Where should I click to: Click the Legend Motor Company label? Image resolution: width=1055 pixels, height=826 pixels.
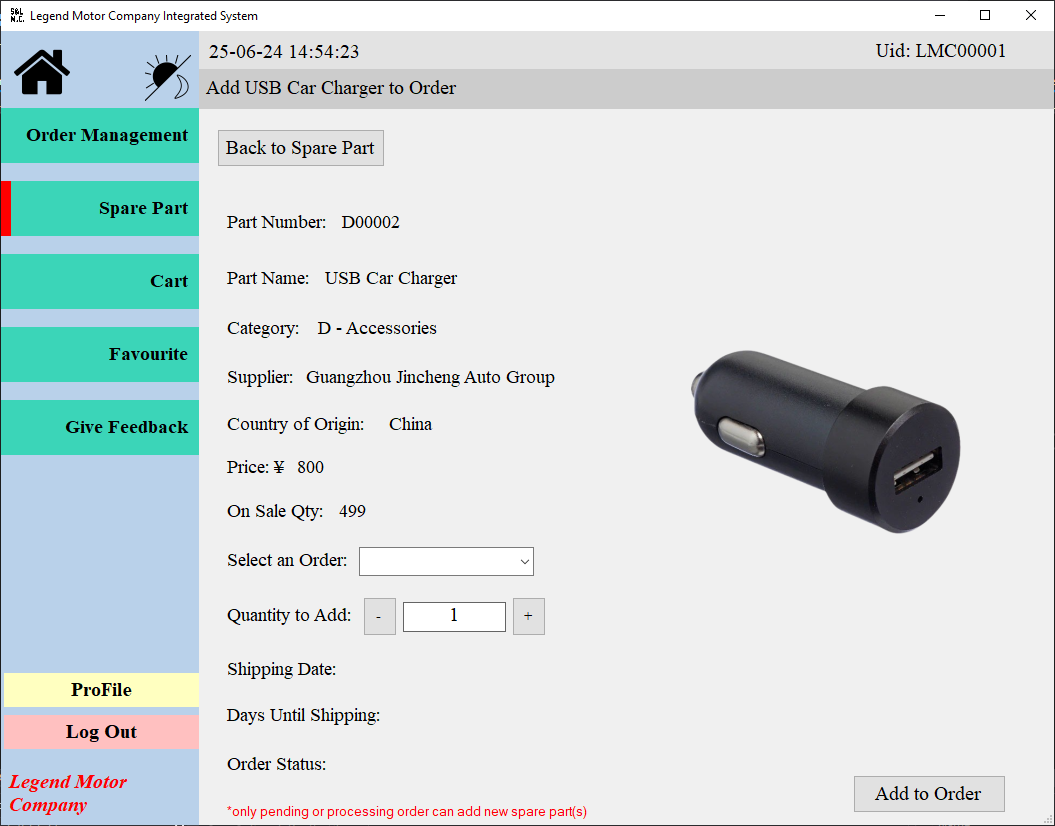pos(67,793)
